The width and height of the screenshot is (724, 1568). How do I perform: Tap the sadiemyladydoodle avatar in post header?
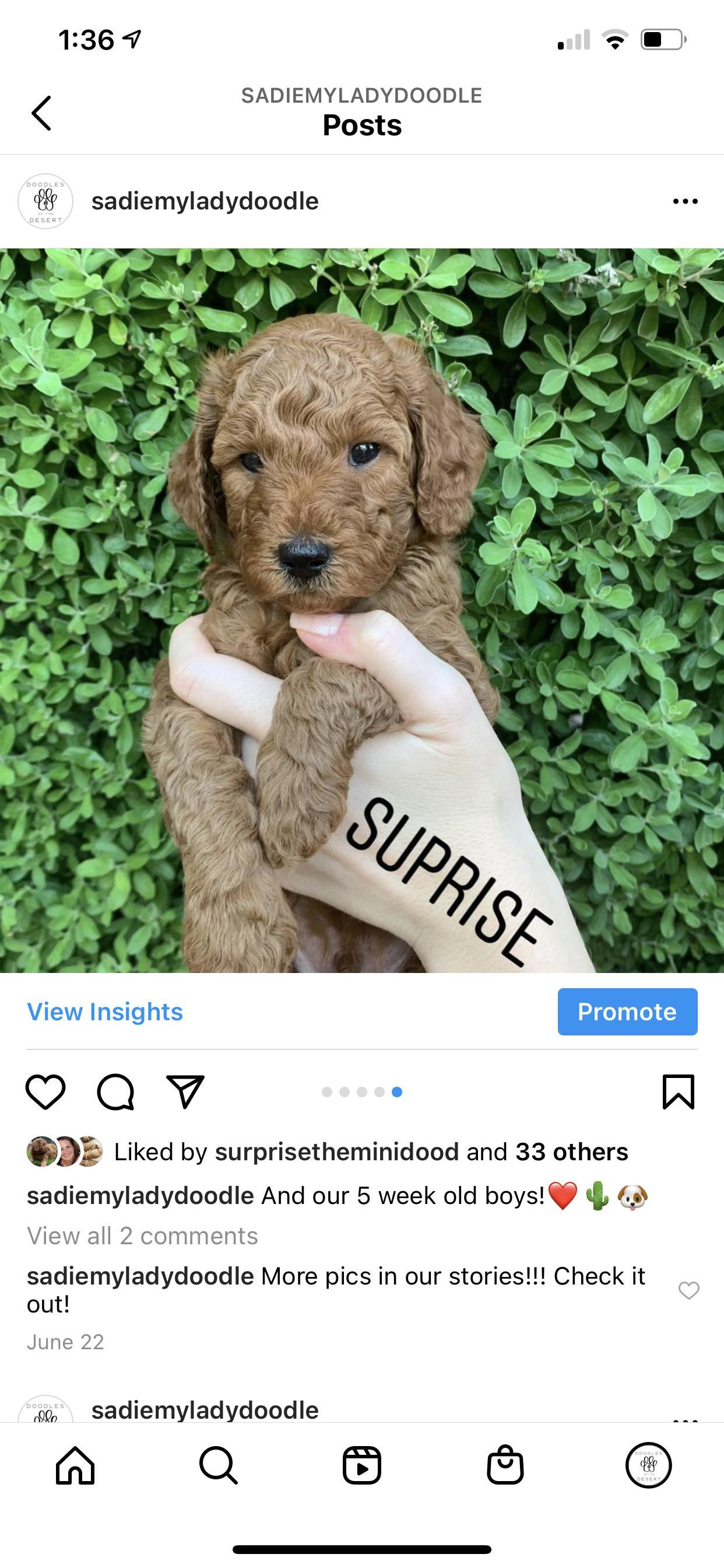(45, 201)
